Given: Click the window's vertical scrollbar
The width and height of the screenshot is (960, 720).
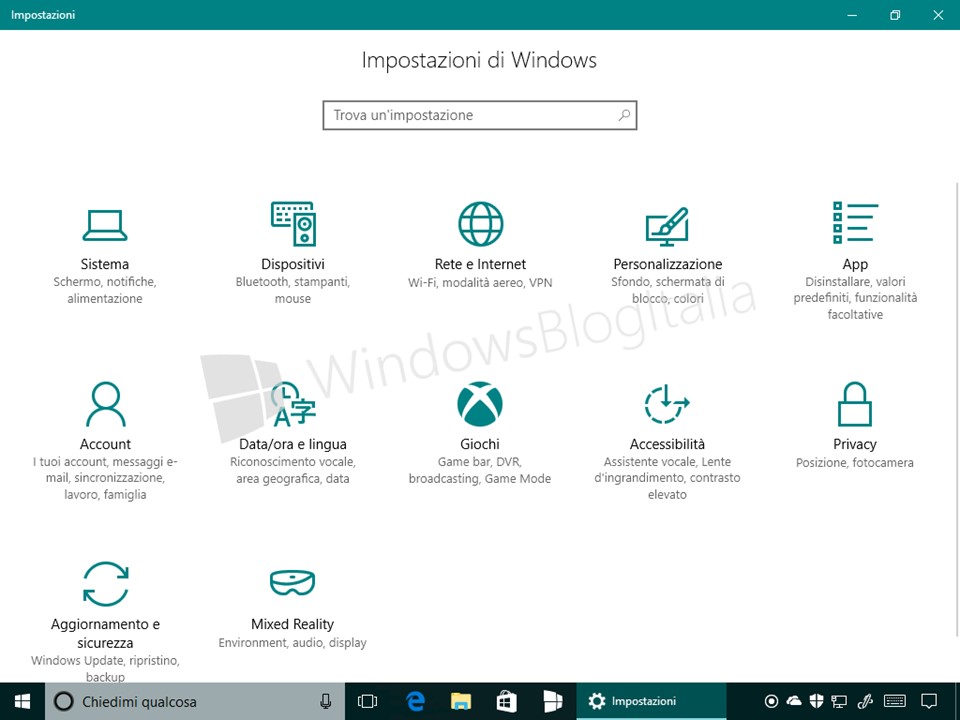Looking at the screenshot, I should pos(956,409).
